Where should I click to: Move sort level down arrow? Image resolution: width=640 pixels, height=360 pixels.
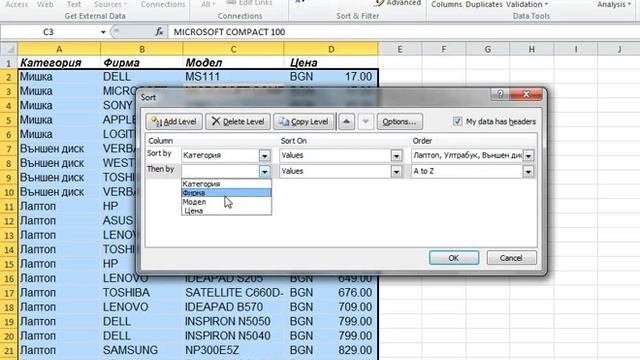click(x=366, y=122)
